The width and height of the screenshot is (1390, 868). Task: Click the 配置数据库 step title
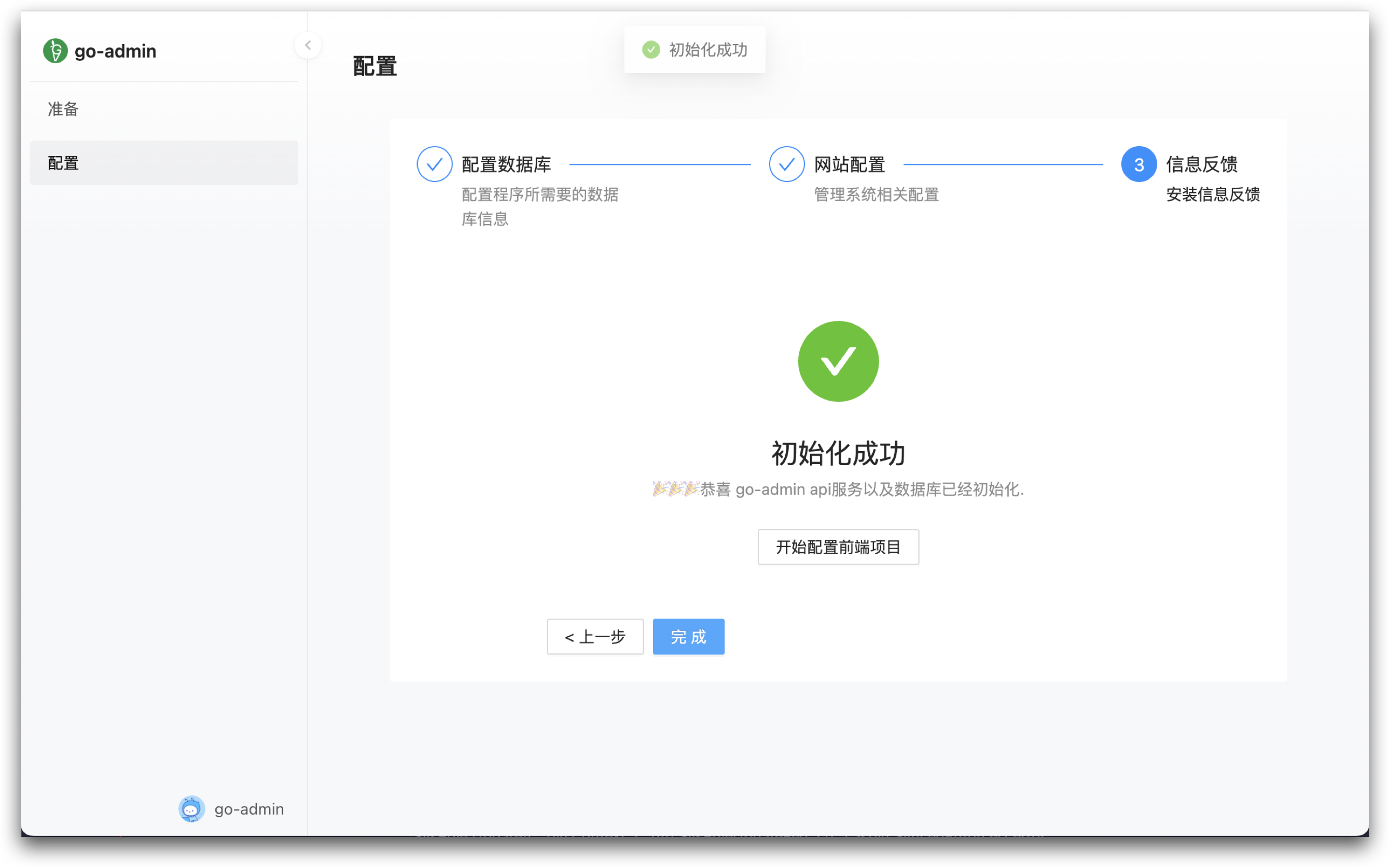coord(506,164)
